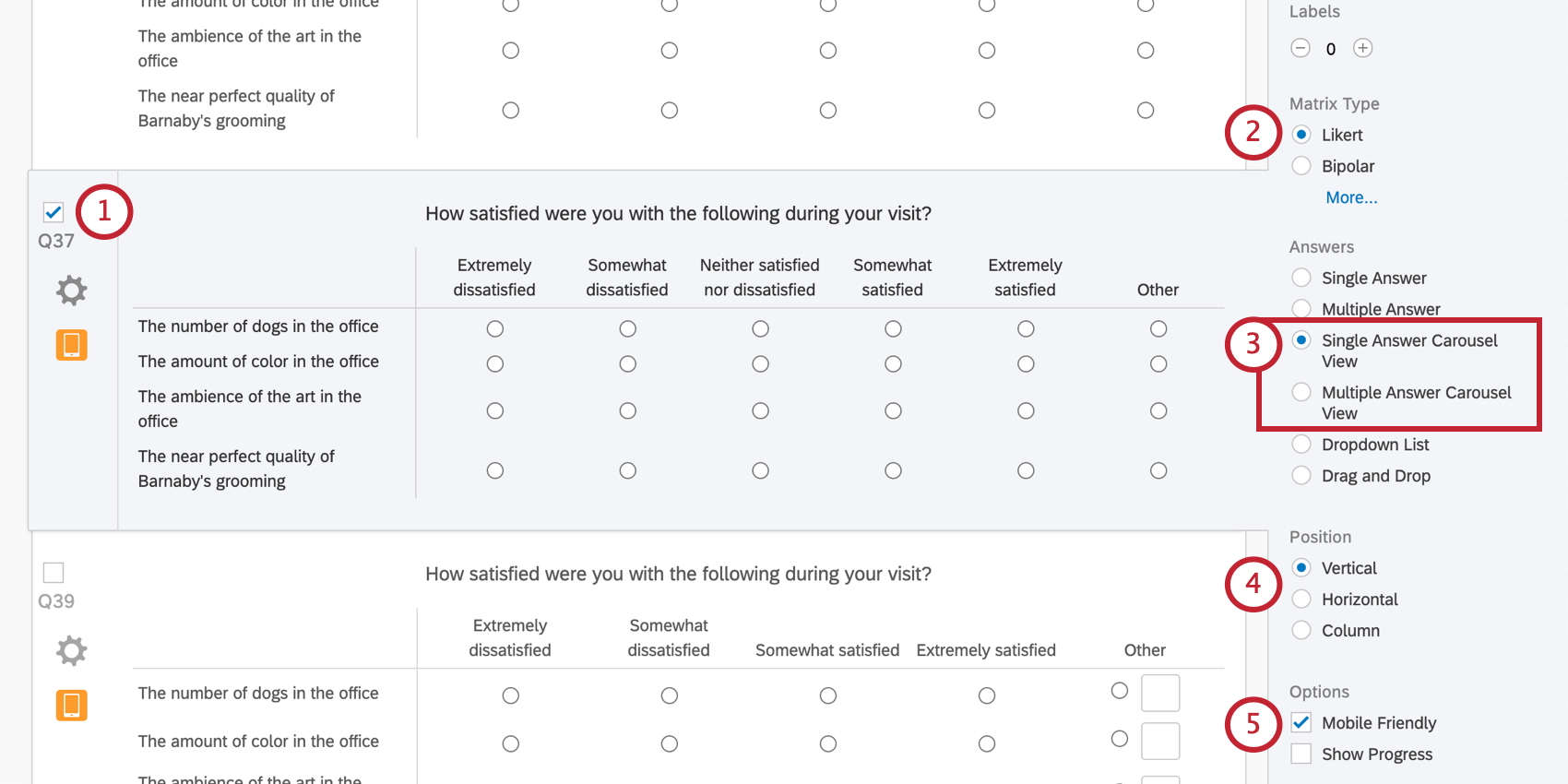This screenshot has width=1568, height=784.
Task: Open Q39 settings gear icon
Action: (x=71, y=651)
